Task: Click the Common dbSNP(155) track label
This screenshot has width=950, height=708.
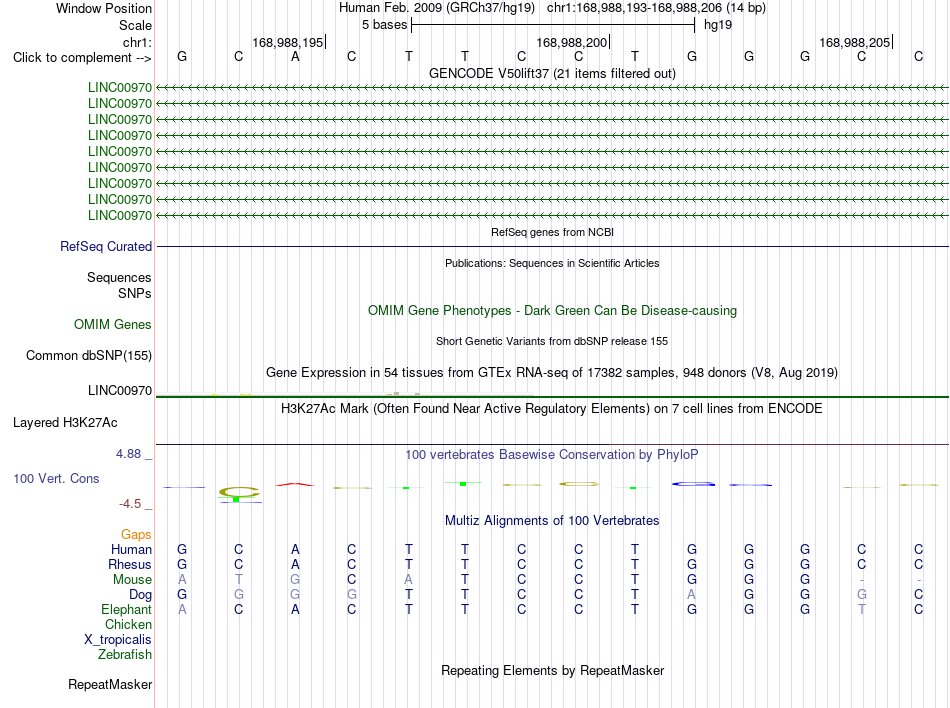Action: (88, 356)
